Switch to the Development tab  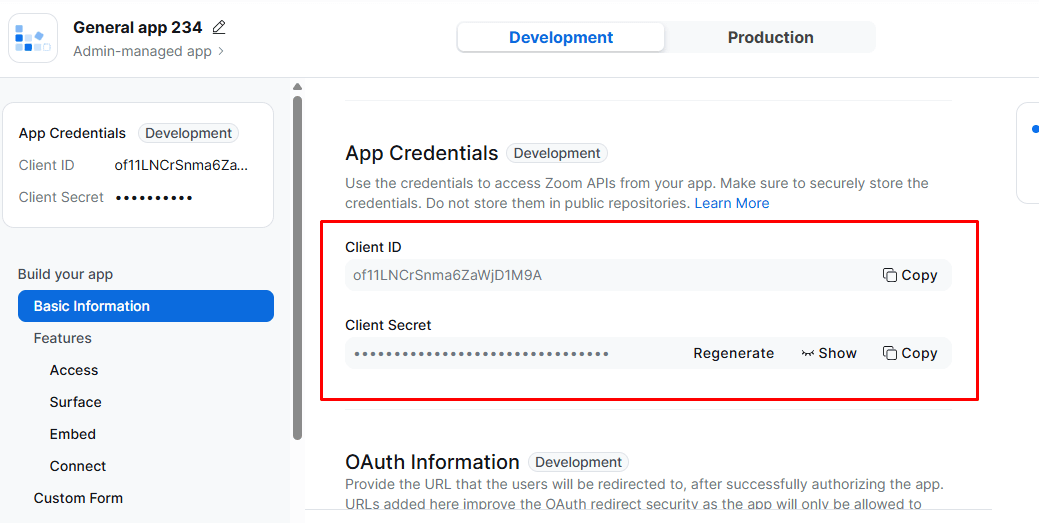pyautogui.click(x=561, y=38)
